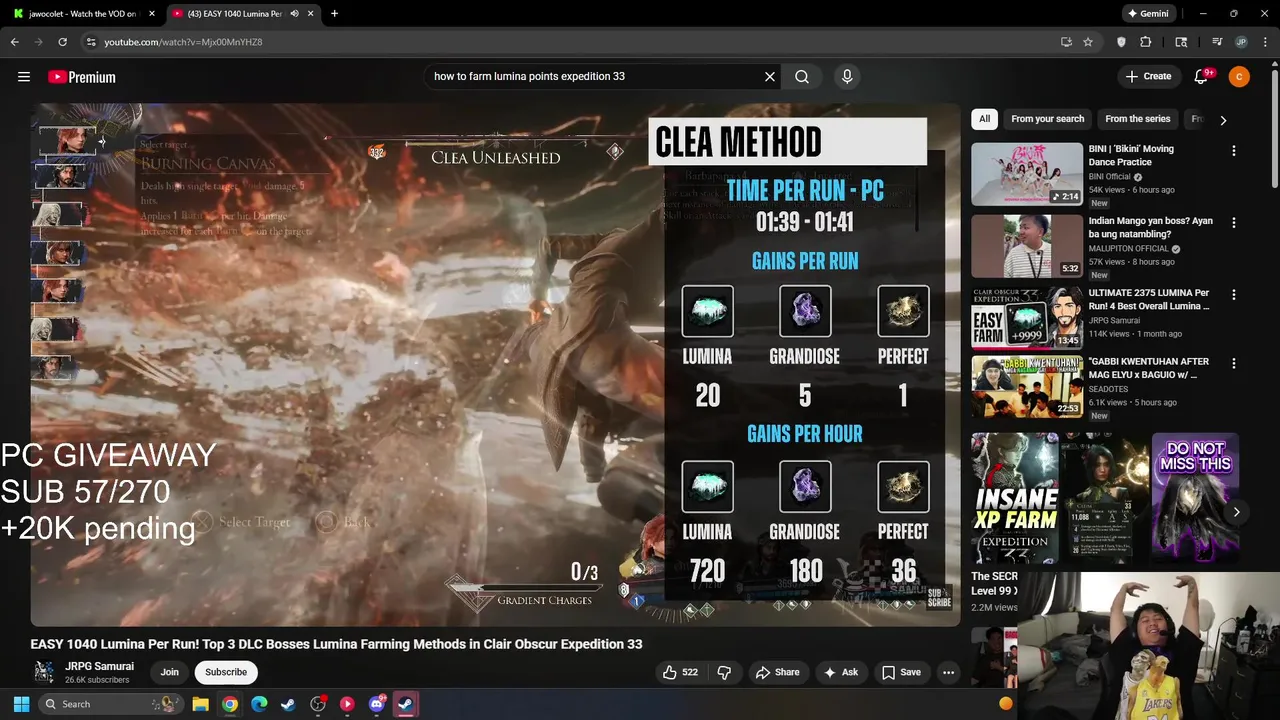Open the Chrome JP profile menu

(x=1241, y=42)
